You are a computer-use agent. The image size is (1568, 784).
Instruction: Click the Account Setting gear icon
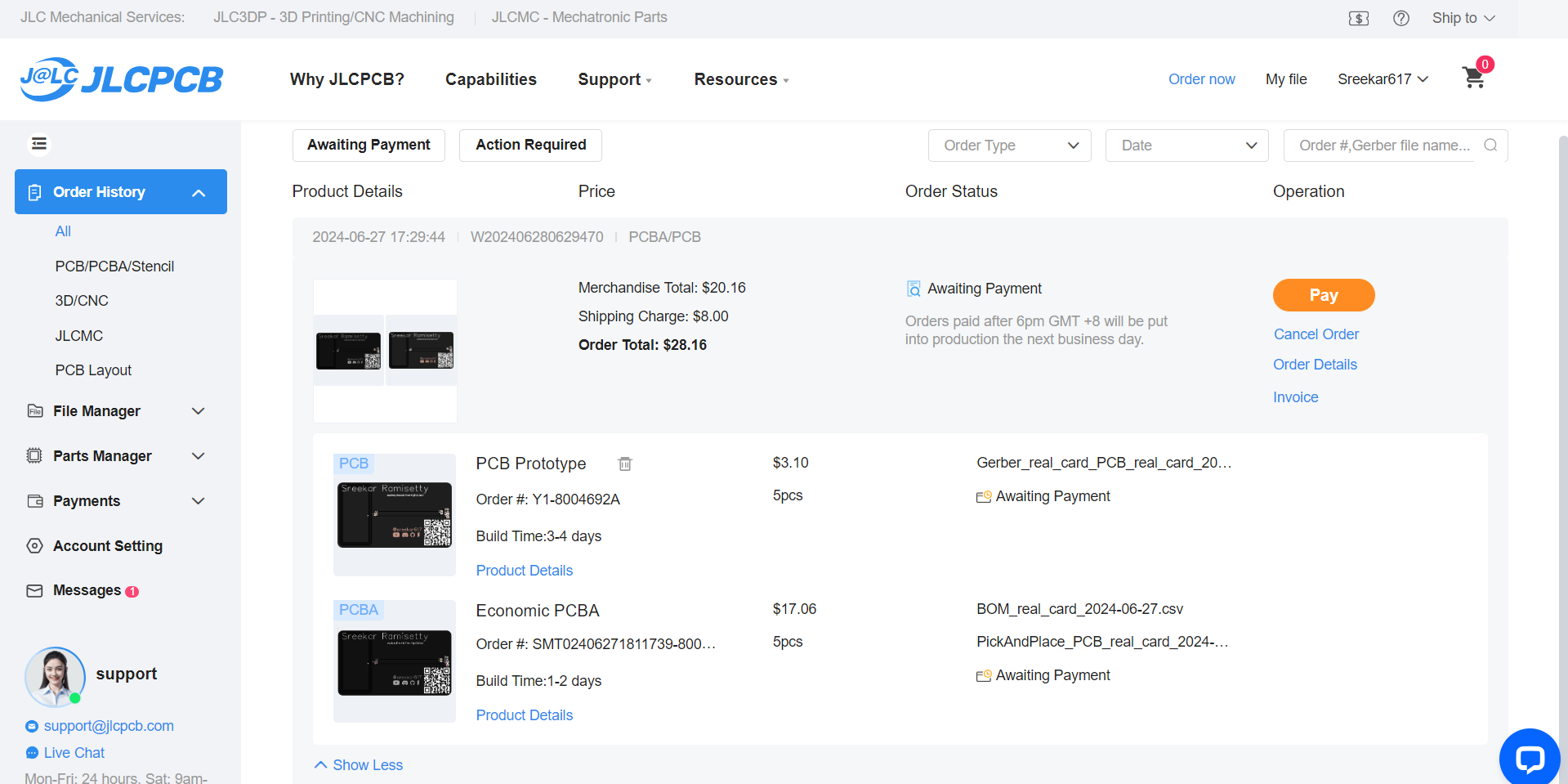tap(34, 545)
